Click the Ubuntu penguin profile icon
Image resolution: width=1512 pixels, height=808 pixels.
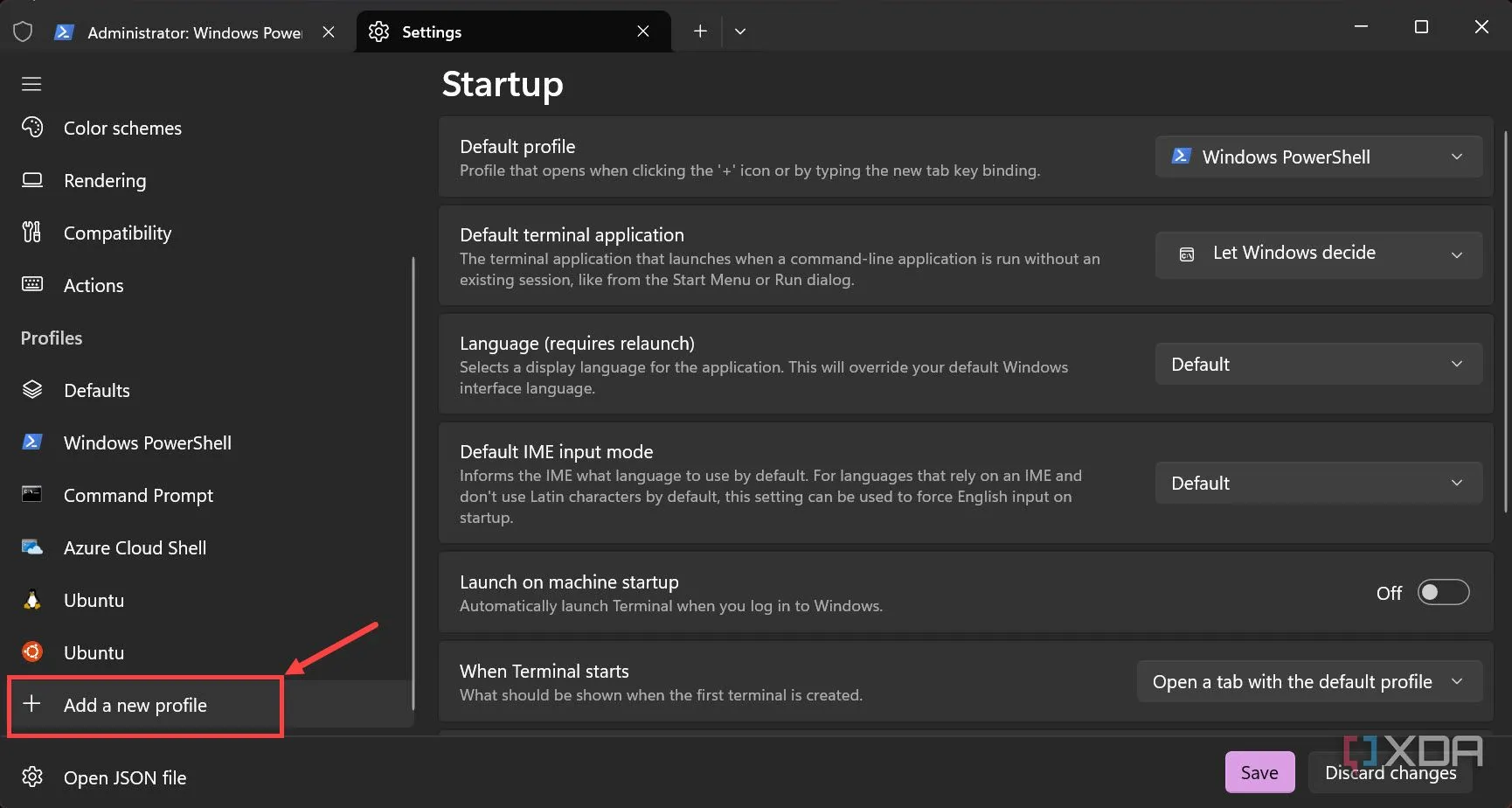coord(32,600)
